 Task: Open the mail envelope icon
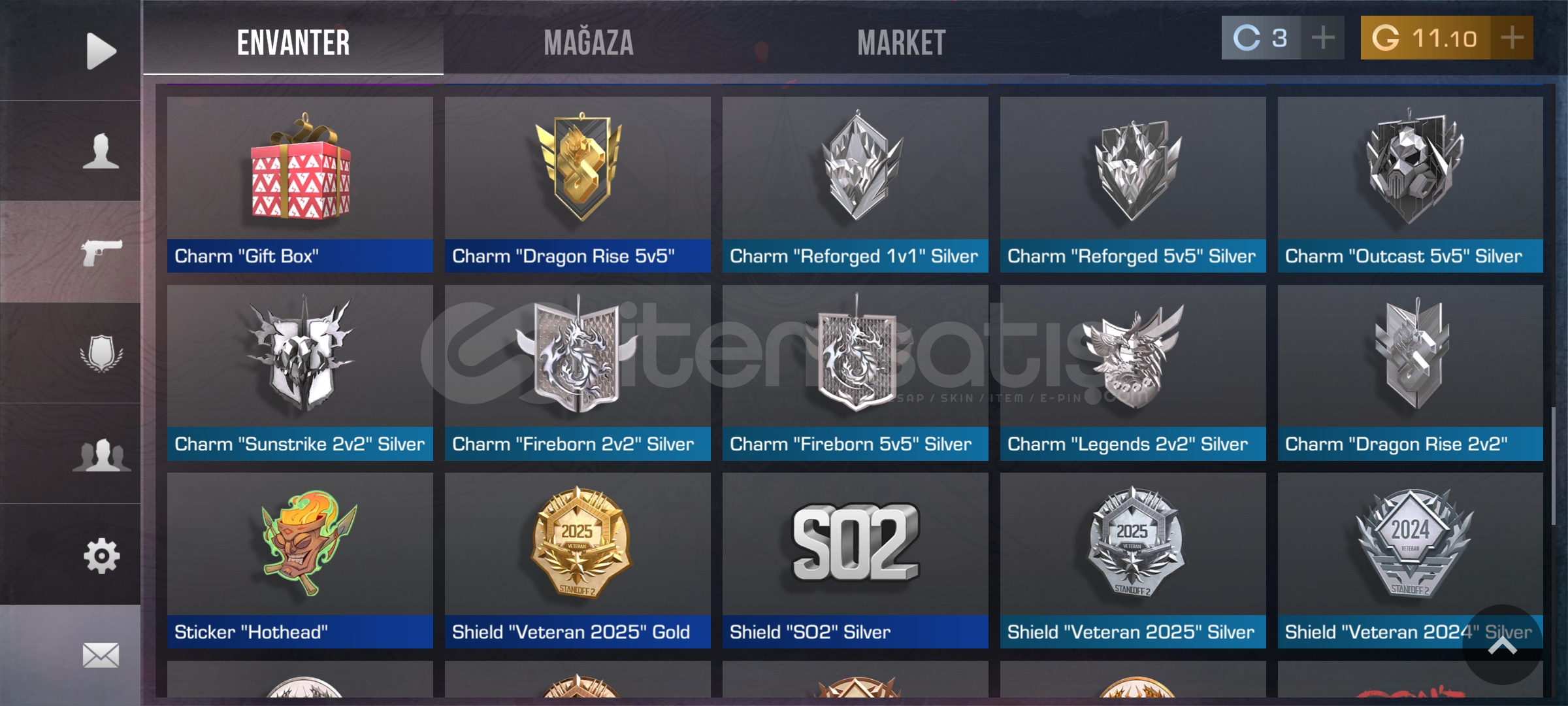(x=101, y=655)
